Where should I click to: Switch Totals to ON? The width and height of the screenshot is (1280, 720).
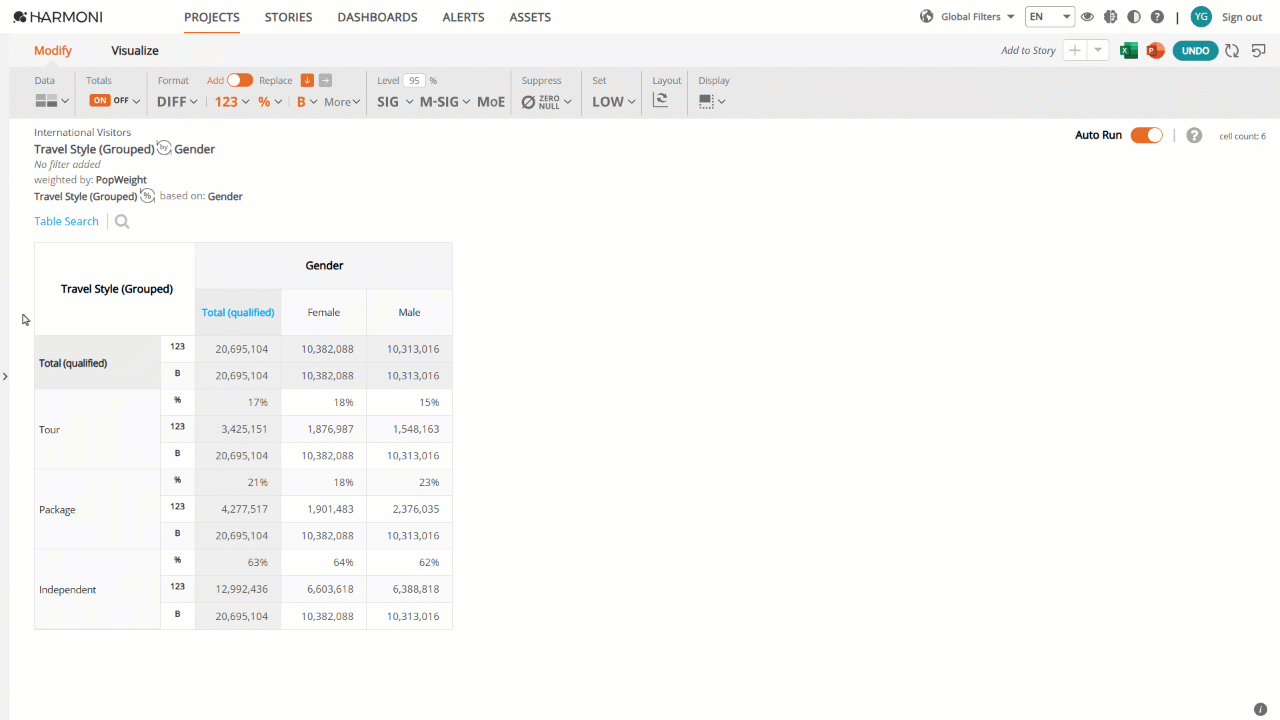[100, 100]
